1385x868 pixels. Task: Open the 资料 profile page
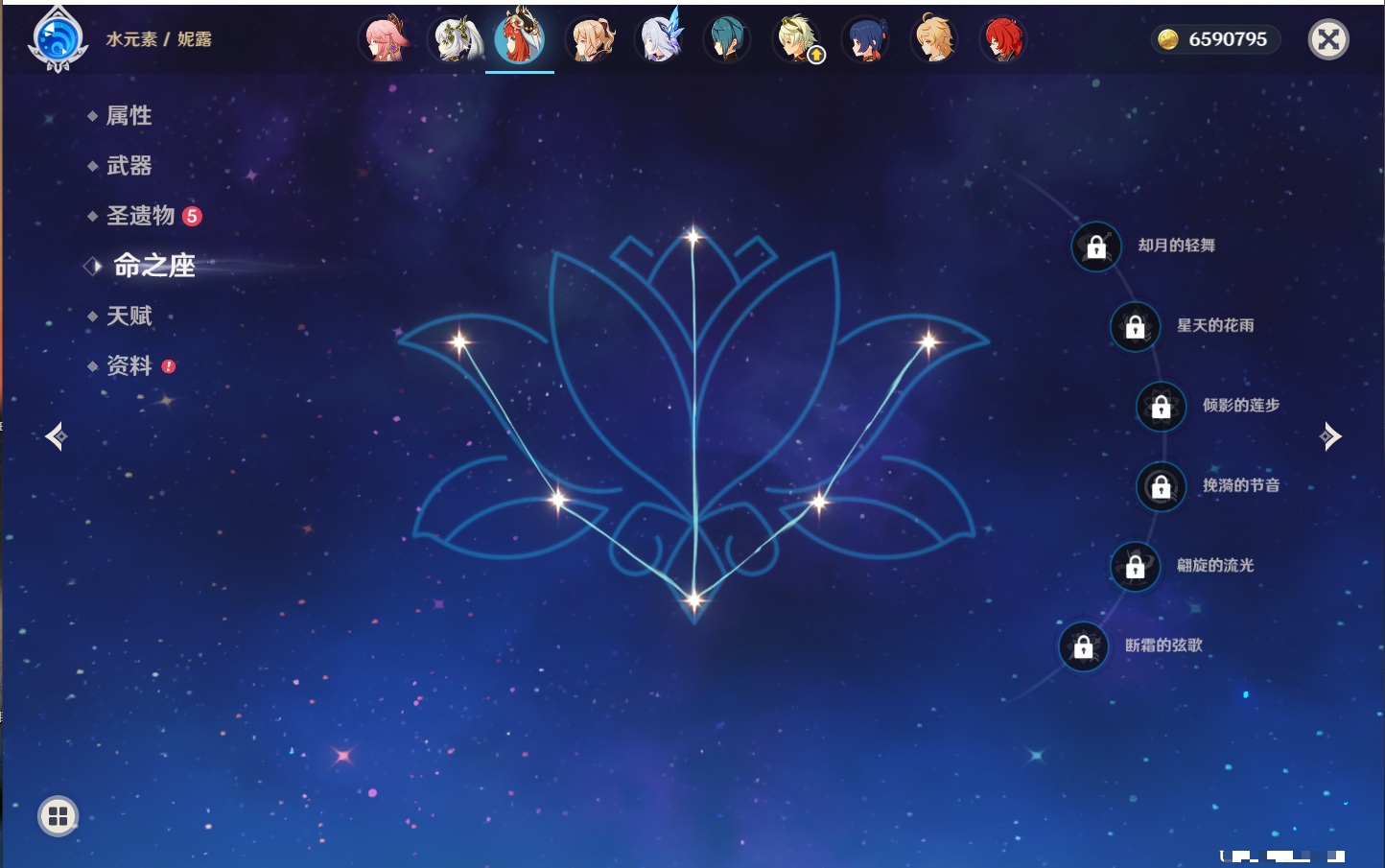coord(129,365)
